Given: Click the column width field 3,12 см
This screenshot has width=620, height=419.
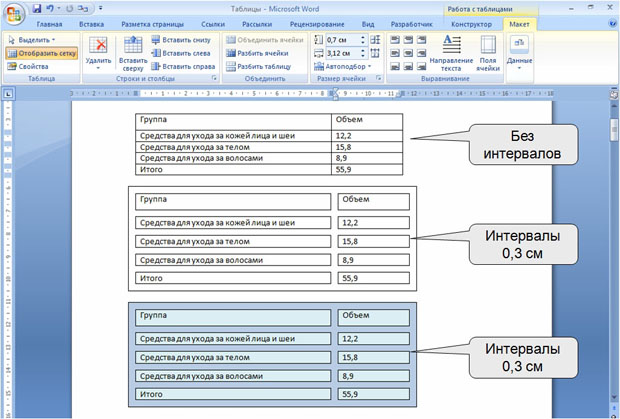Looking at the screenshot, I should (340, 52).
